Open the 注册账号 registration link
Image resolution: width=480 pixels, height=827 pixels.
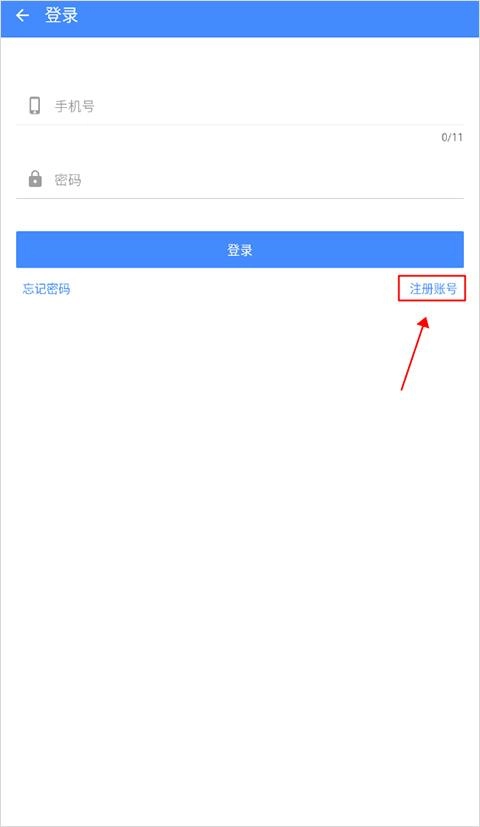pos(433,289)
